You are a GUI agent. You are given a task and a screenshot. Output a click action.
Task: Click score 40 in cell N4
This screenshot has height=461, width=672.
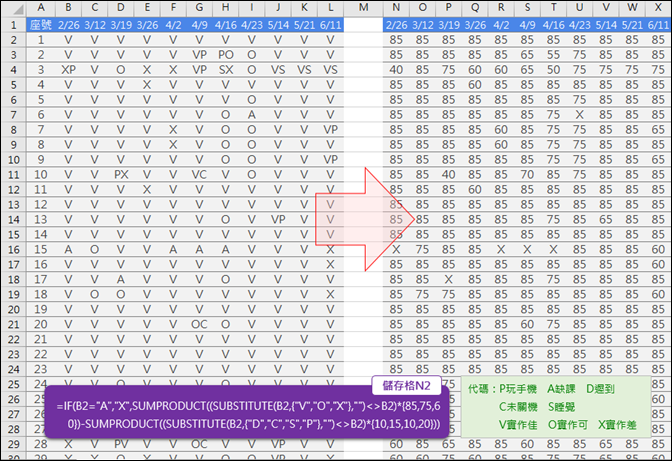(x=396, y=70)
